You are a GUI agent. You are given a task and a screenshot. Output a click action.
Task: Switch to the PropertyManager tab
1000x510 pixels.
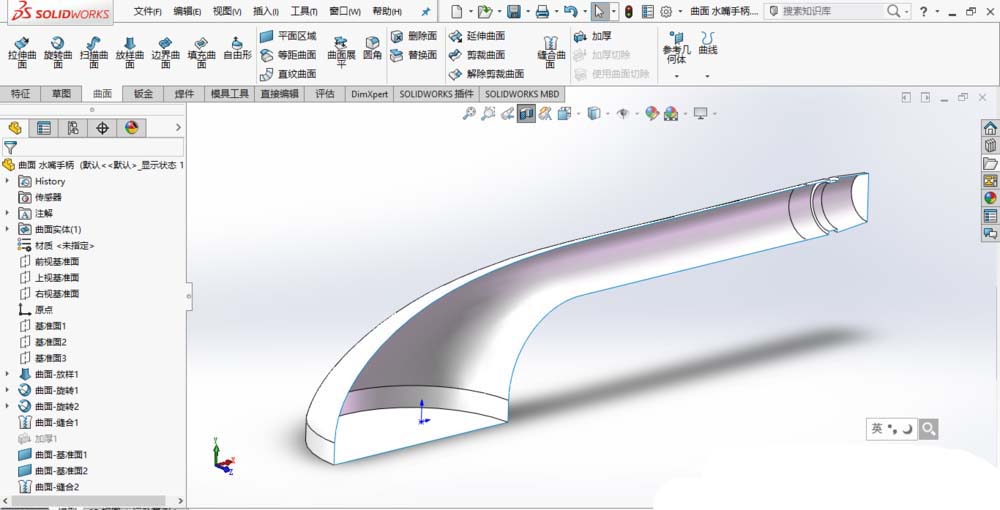coord(43,128)
